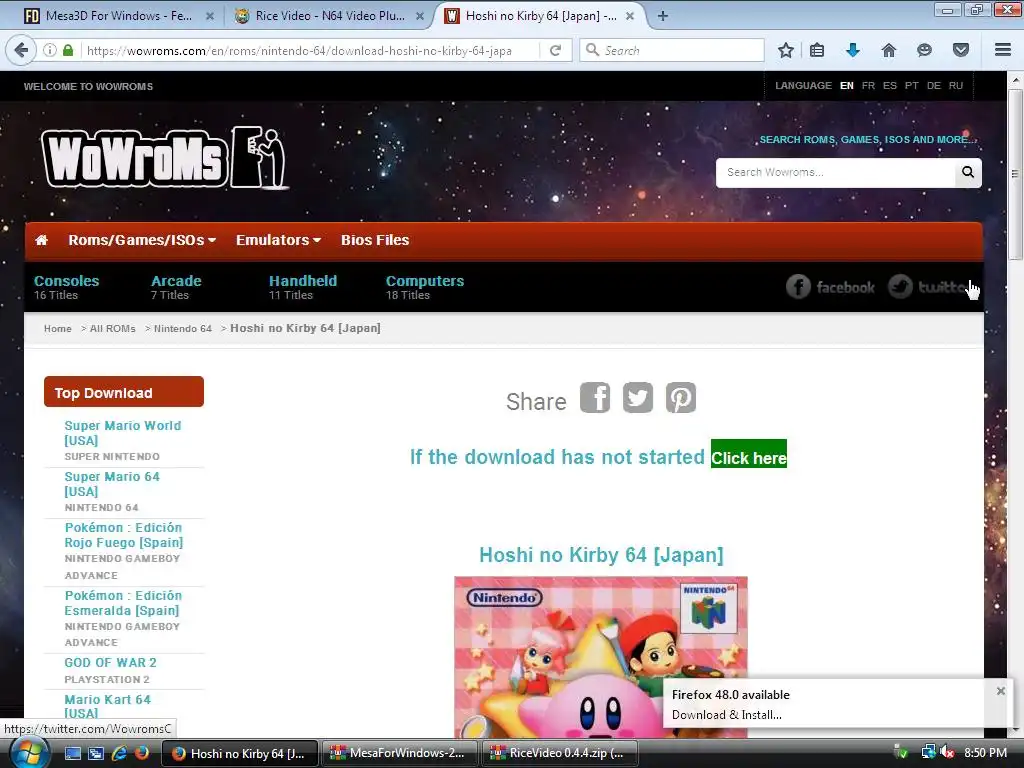Close the Firefox 48.0 available notification
Image resolution: width=1024 pixels, height=768 pixels.
point(1000,691)
